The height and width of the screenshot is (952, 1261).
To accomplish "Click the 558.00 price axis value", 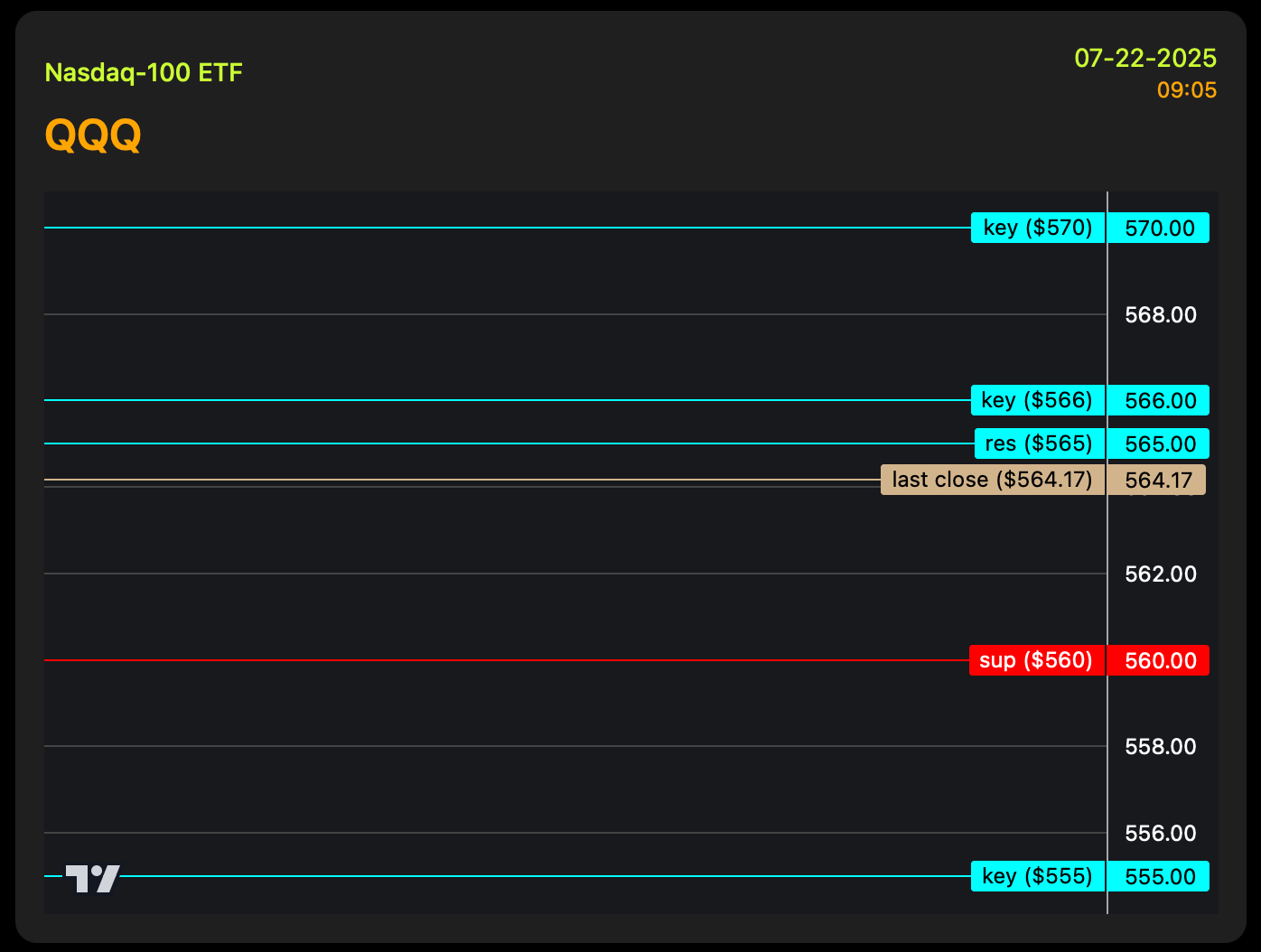I will (x=1160, y=747).
